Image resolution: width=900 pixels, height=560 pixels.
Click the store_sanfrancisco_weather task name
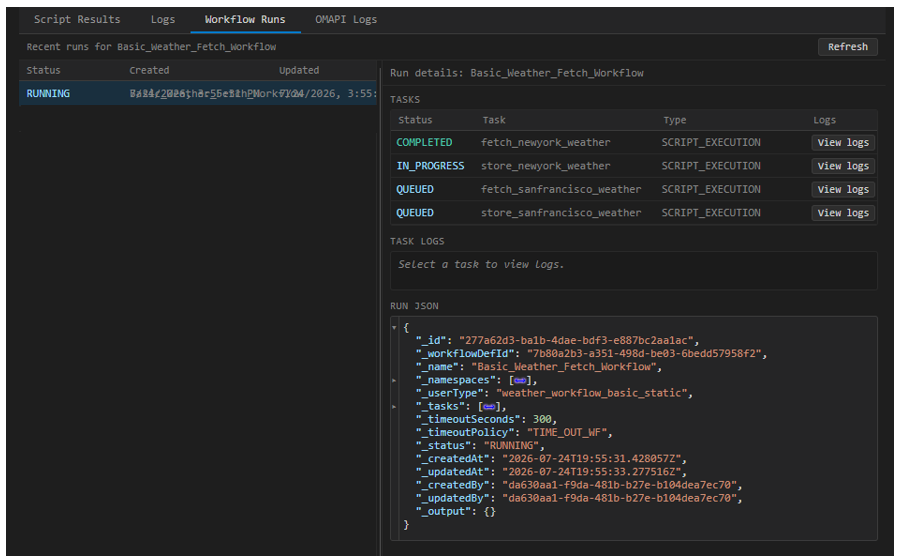[x=561, y=213]
